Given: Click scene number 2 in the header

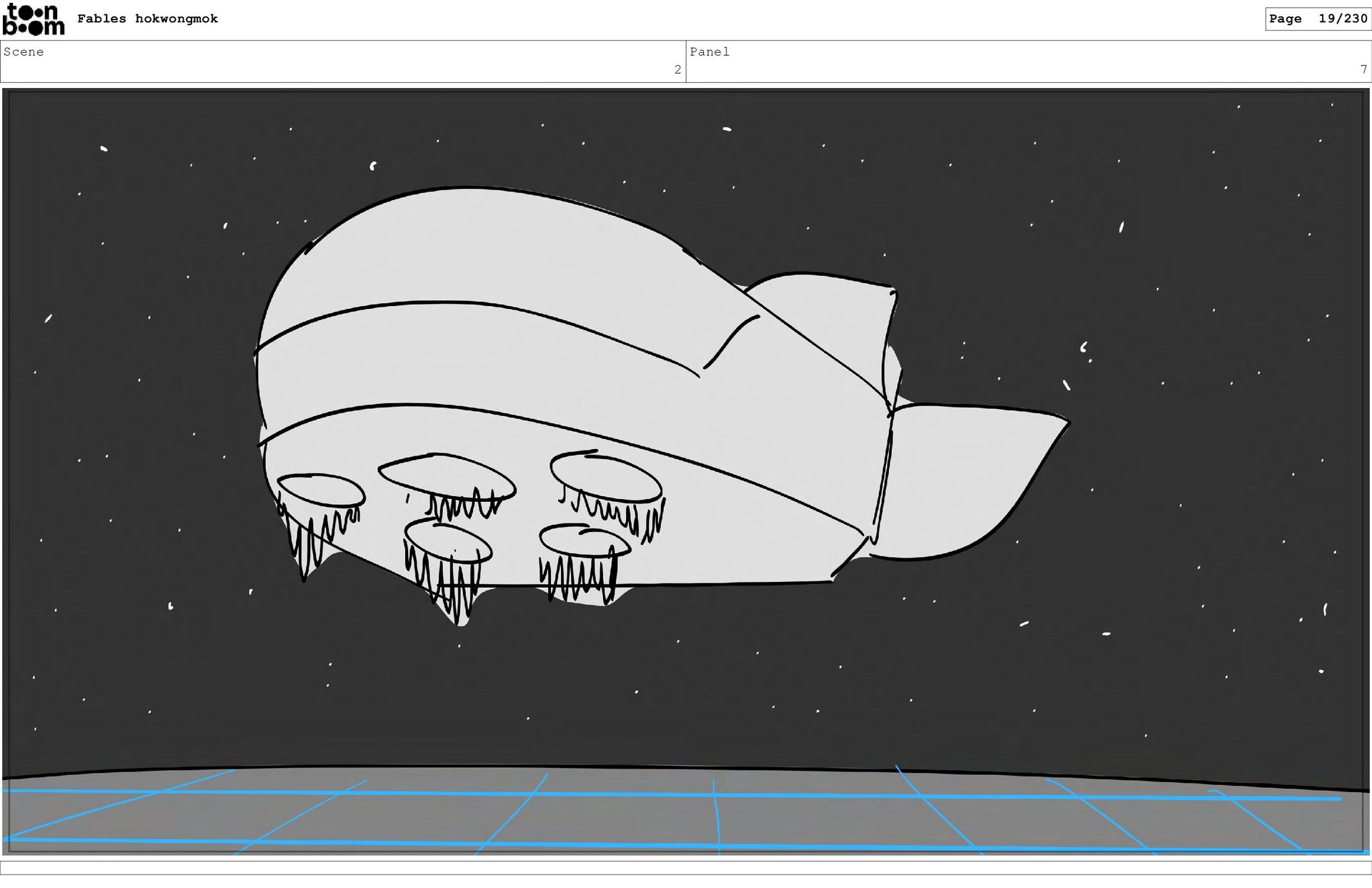Looking at the screenshot, I should click(x=677, y=69).
